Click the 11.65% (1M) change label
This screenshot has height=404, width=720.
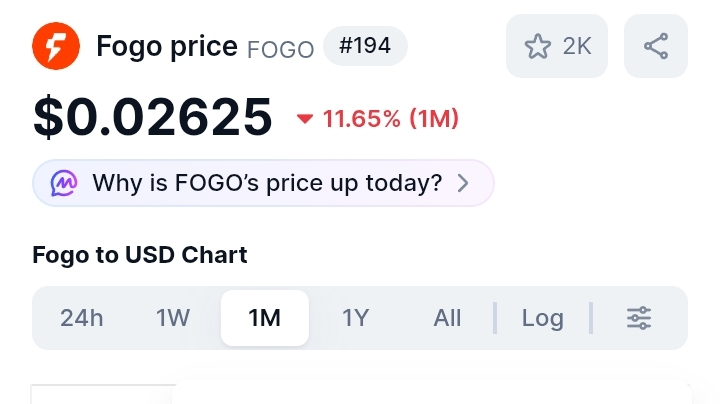tap(390, 120)
